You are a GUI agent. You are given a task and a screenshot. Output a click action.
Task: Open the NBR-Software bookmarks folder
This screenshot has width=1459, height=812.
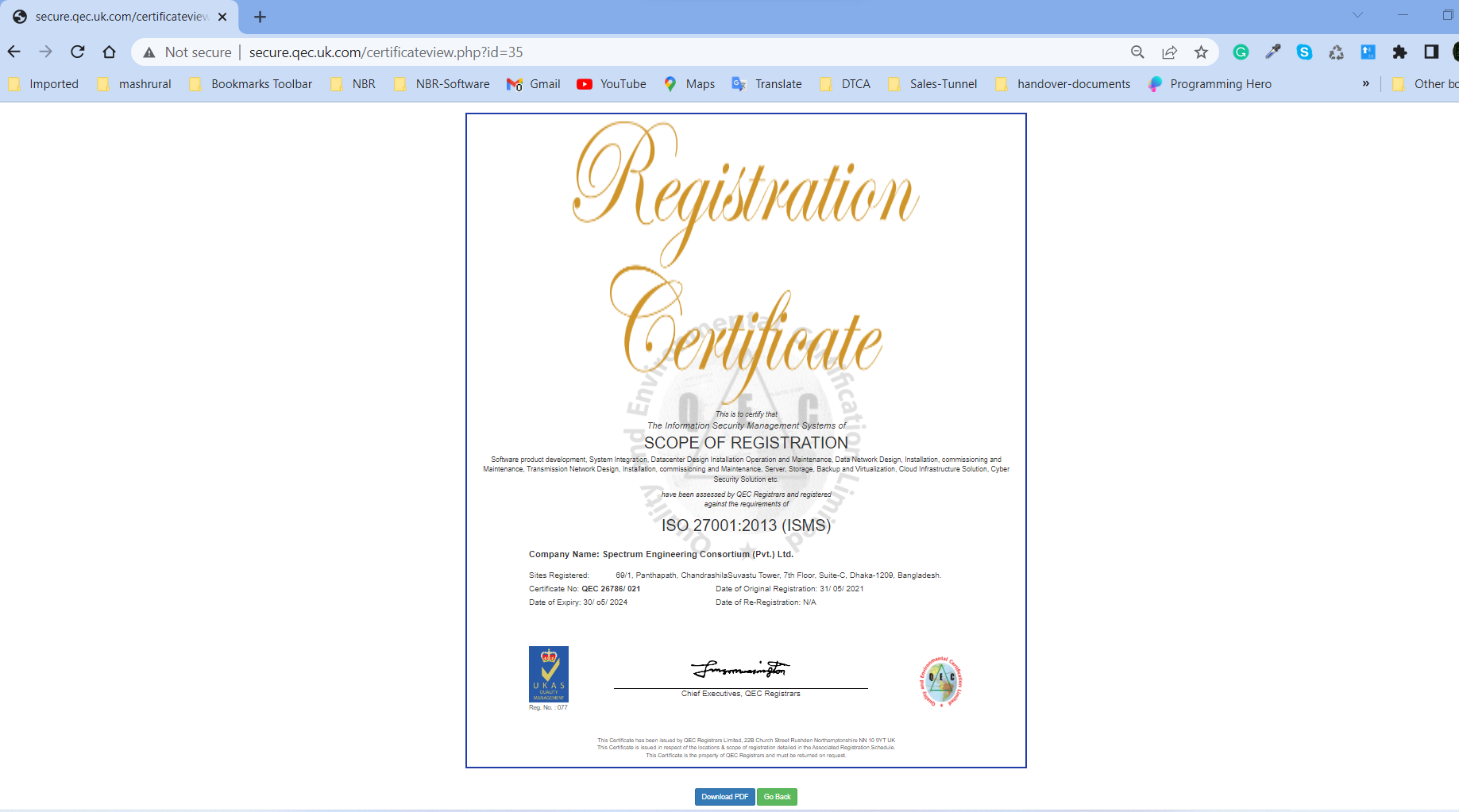(442, 84)
